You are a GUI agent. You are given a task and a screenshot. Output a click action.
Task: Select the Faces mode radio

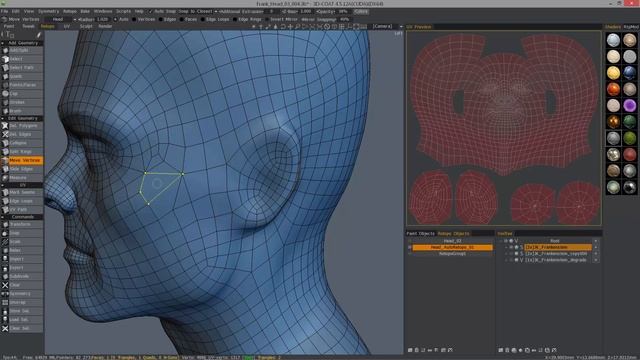point(181,19)
